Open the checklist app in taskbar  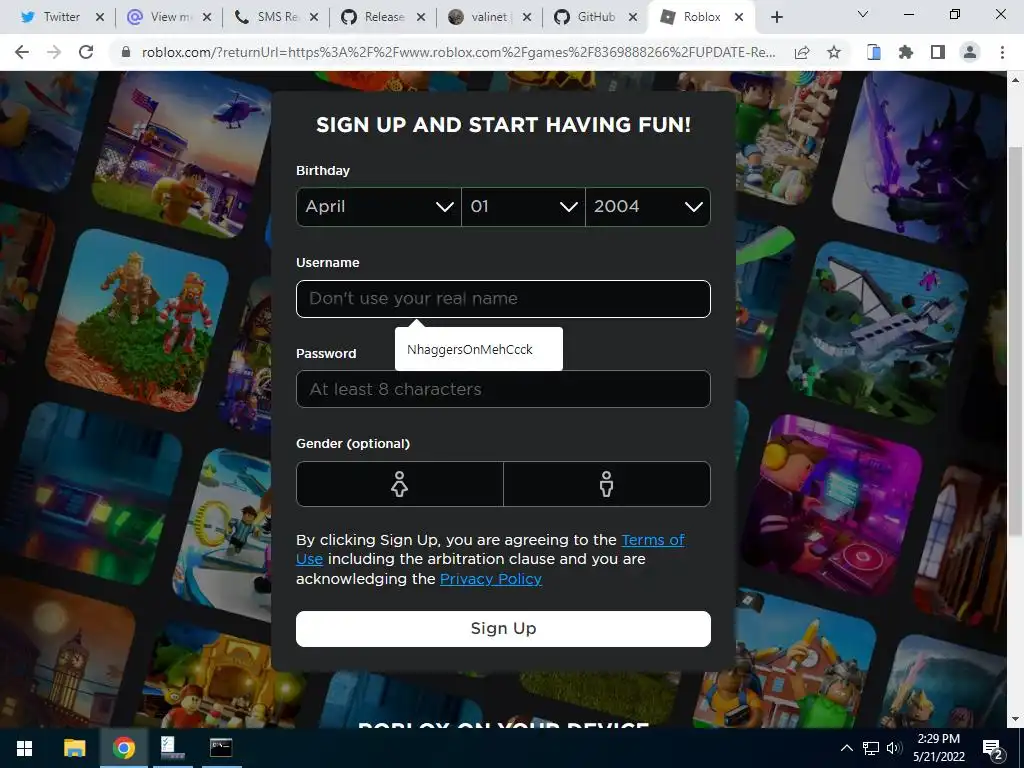pos(172,748)
